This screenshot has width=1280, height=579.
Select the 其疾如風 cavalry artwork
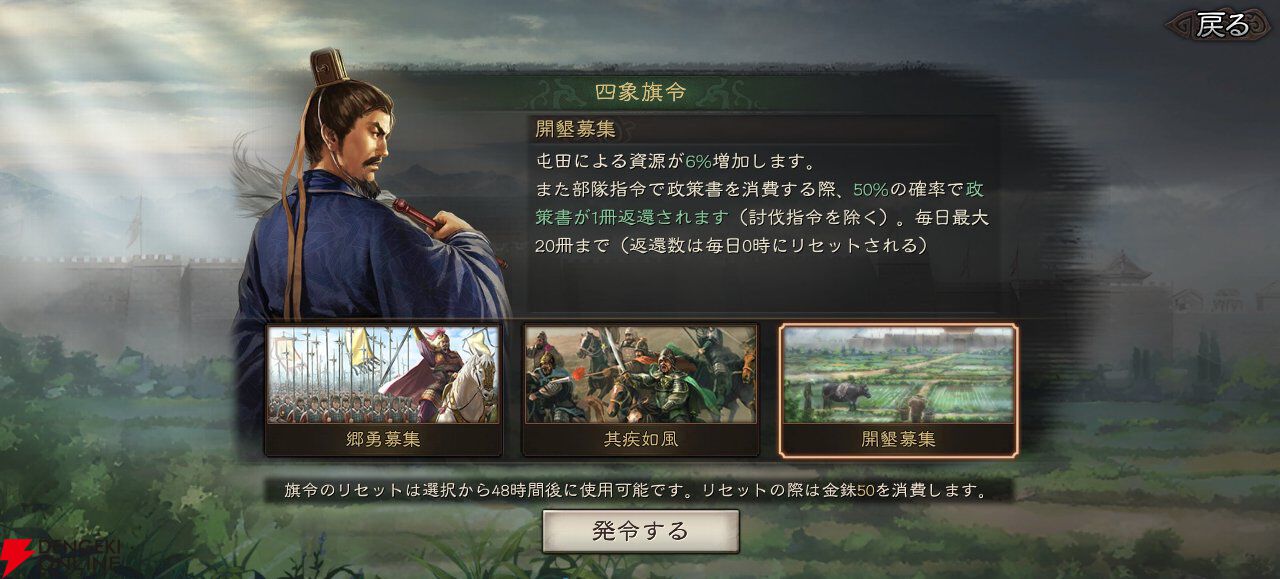click(x=640, y=374)
